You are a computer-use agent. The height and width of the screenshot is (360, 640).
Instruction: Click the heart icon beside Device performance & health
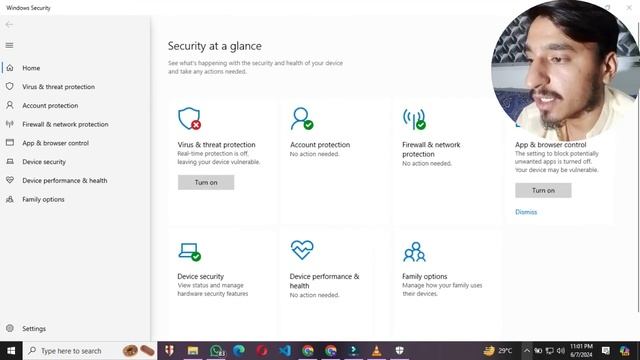point(10,180)
